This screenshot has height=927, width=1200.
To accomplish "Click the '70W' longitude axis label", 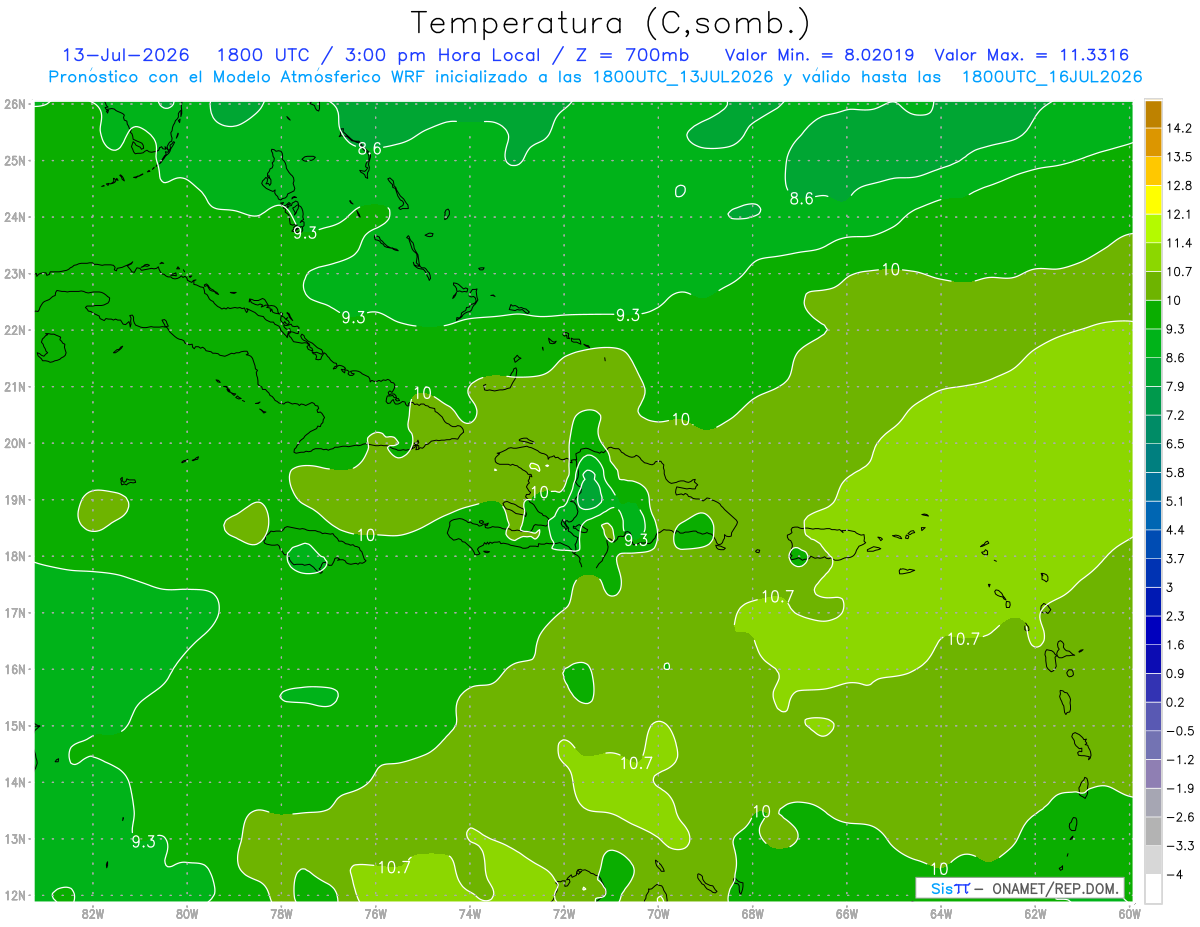I will (658, 913).
